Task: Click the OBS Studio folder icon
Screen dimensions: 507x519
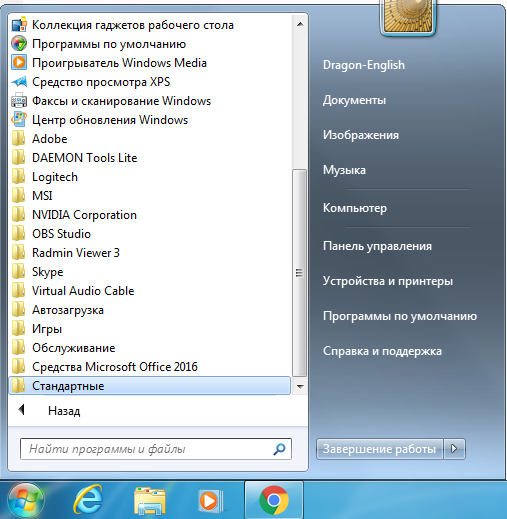Action: [18, 234]
